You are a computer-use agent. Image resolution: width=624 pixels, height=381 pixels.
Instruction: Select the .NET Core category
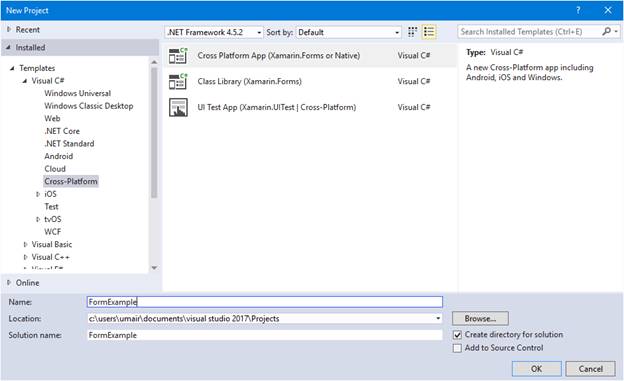point(62,131)
